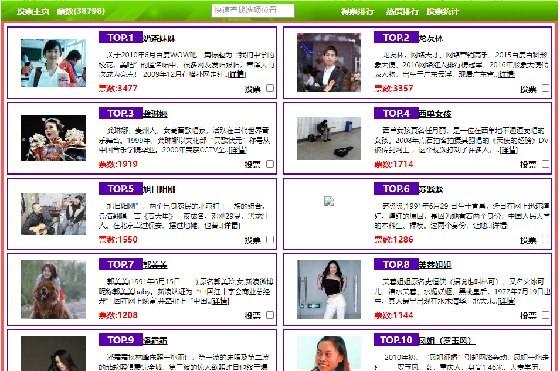Open the TOP.7 photo with dog
Image resolution: width=560 pixels, height=371 pixels.
(x=53, y=289)
